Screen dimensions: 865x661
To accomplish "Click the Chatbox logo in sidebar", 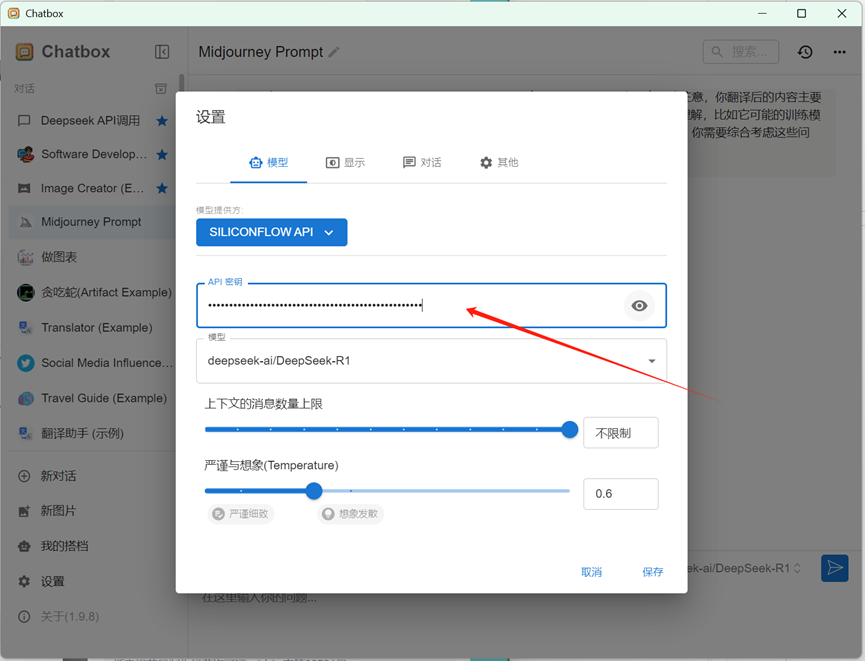I will 24,52.
